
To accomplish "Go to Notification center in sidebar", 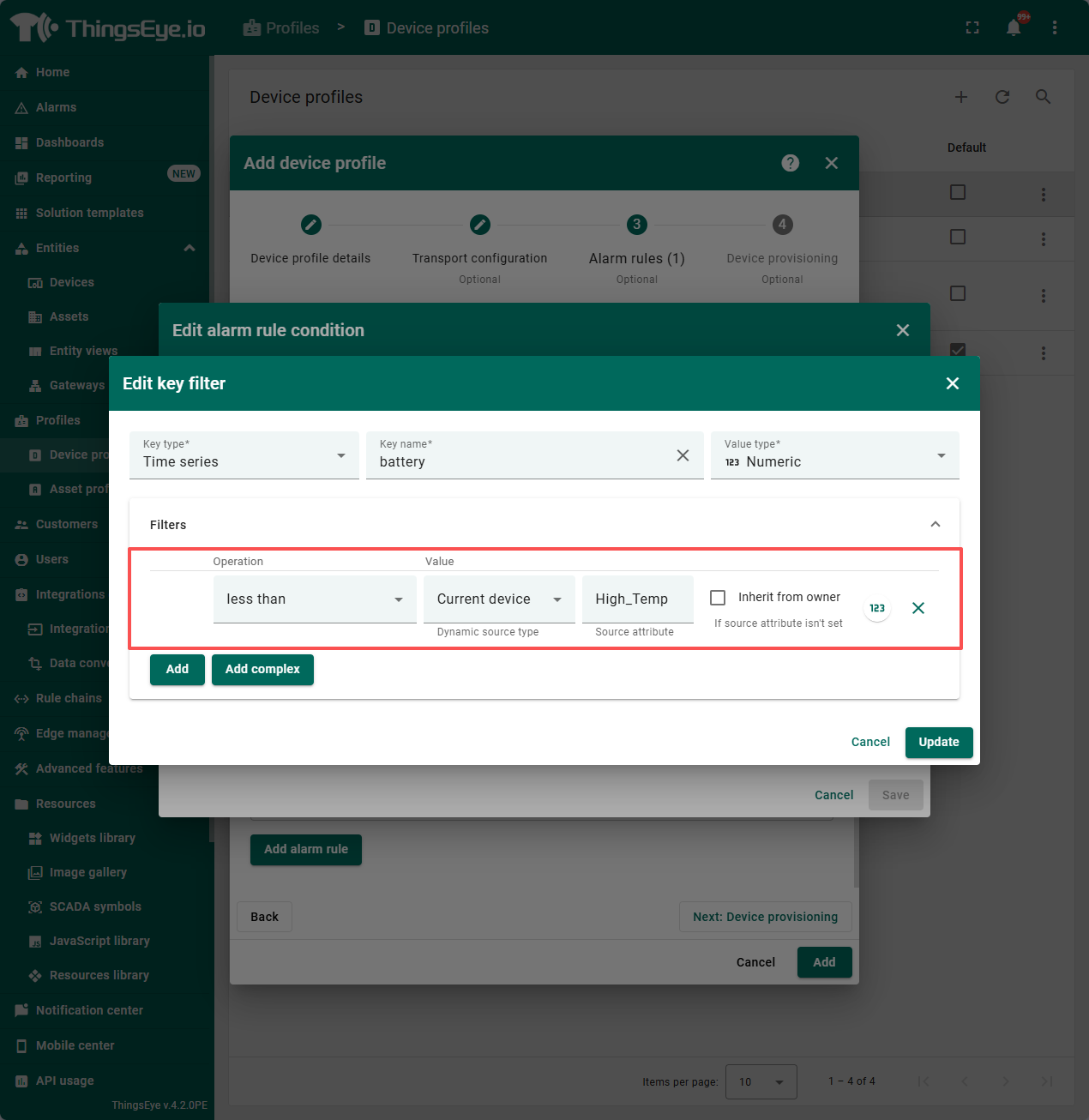I will tap(89, 1010).
